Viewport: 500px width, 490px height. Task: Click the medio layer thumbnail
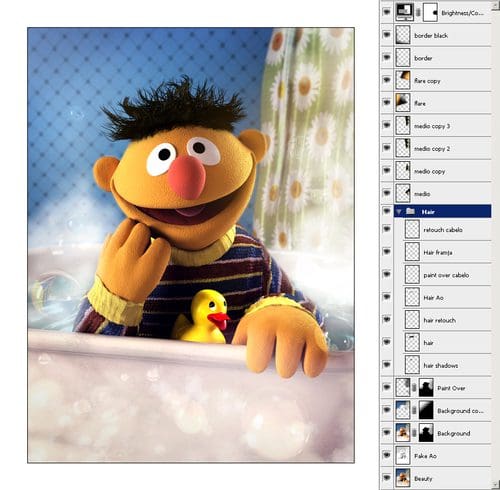pos(403,193)
